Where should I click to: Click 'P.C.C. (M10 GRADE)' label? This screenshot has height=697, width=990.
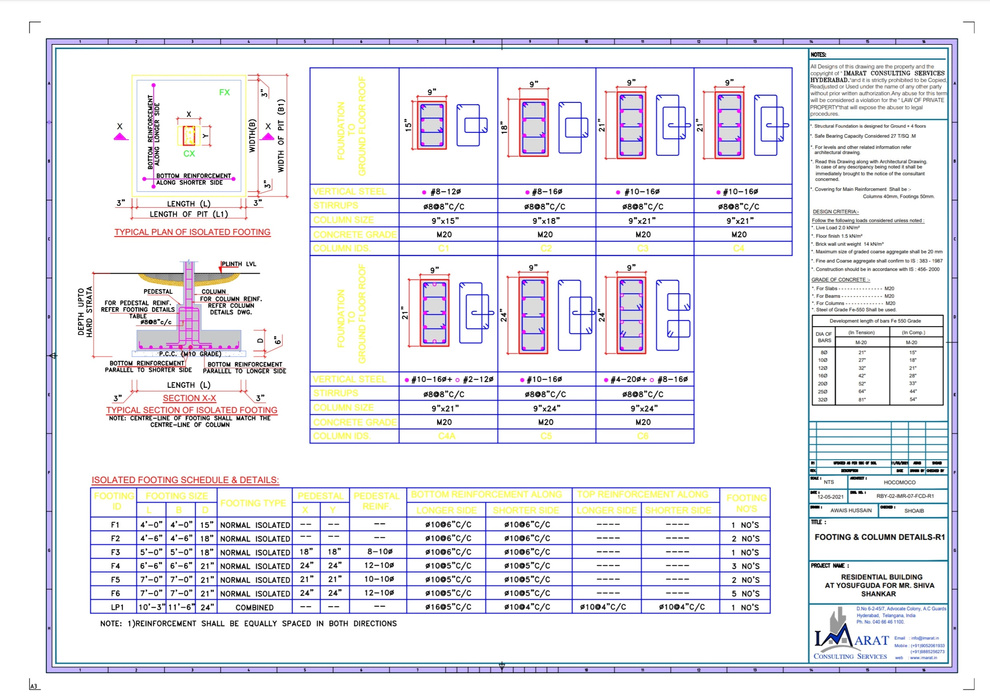pyautogui.click(x=189, y=354)
